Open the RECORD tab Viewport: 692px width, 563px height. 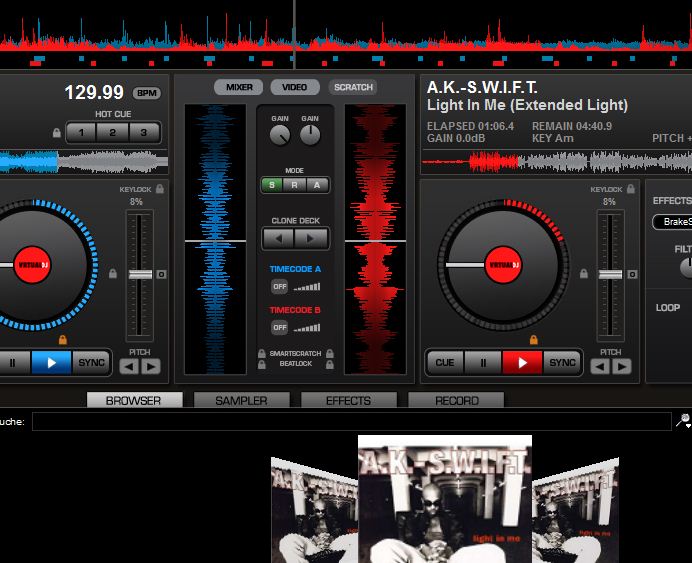click(x=456, y=400)
